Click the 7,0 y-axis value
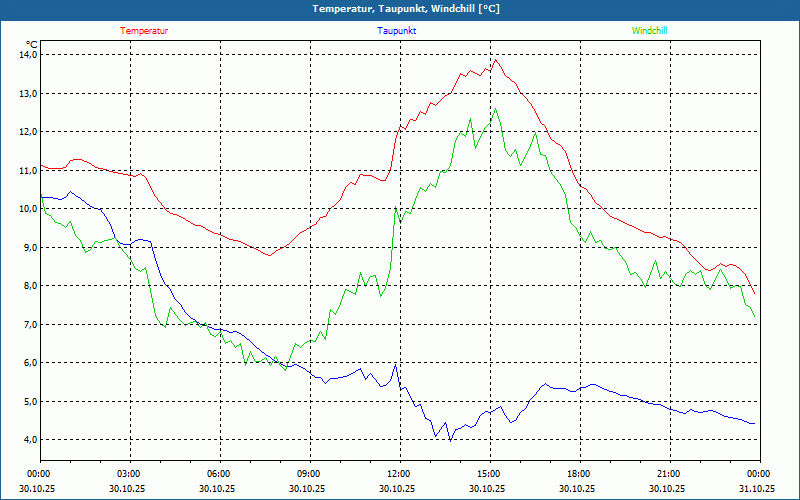Screen dimensions: 800x500 [x=27, y=325]
